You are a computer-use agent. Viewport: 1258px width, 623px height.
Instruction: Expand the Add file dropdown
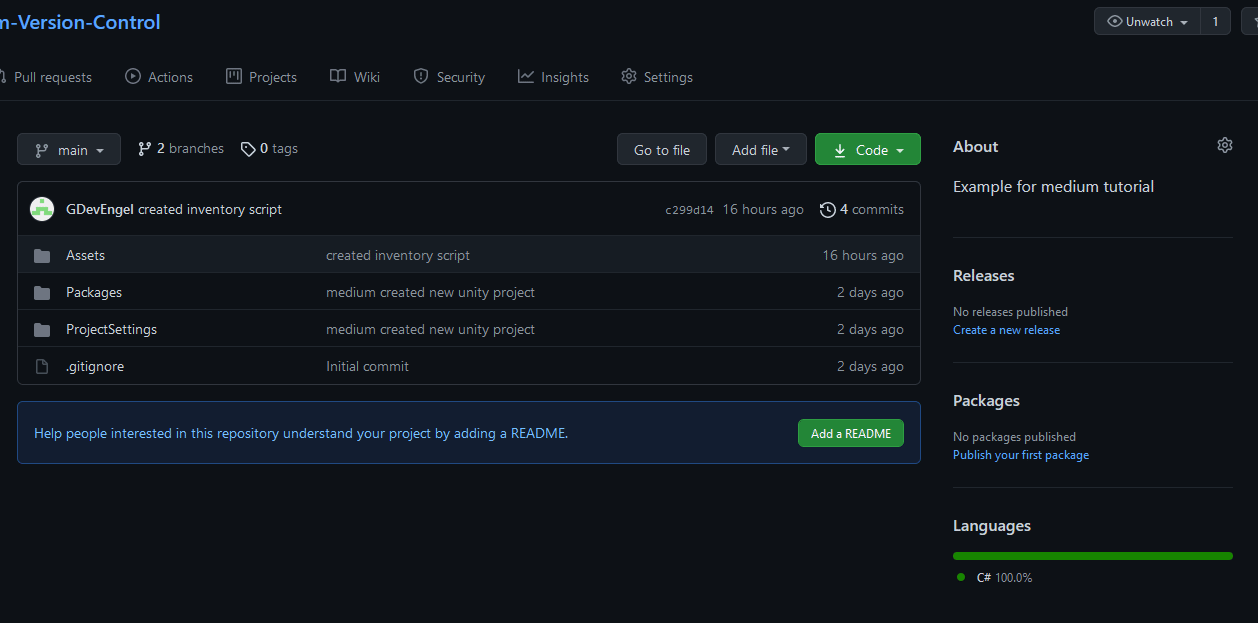tap(761, 150)
